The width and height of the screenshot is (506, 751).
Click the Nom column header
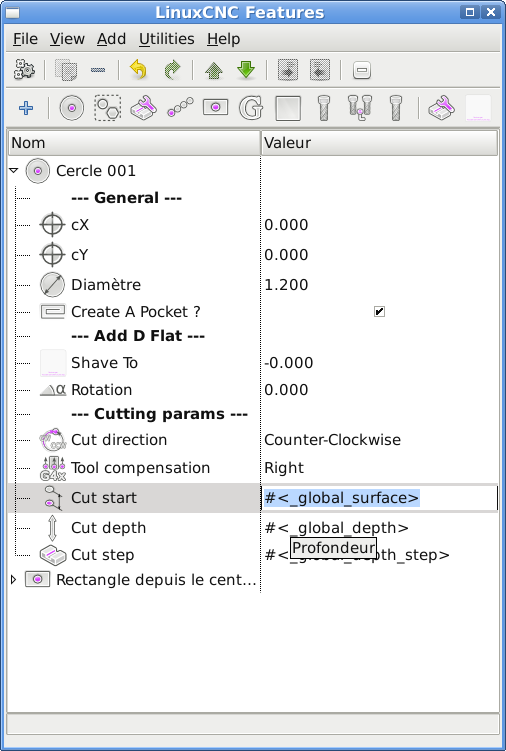134,143
